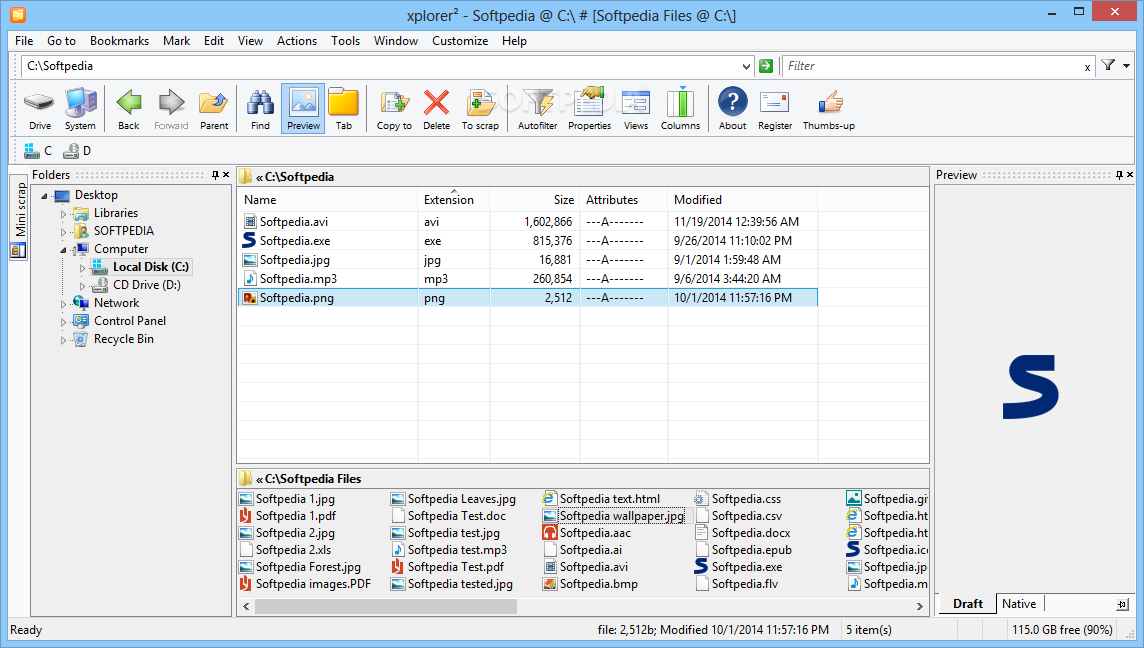Expand the Network tree node
1144x648 pixels.
click(63, 304)
